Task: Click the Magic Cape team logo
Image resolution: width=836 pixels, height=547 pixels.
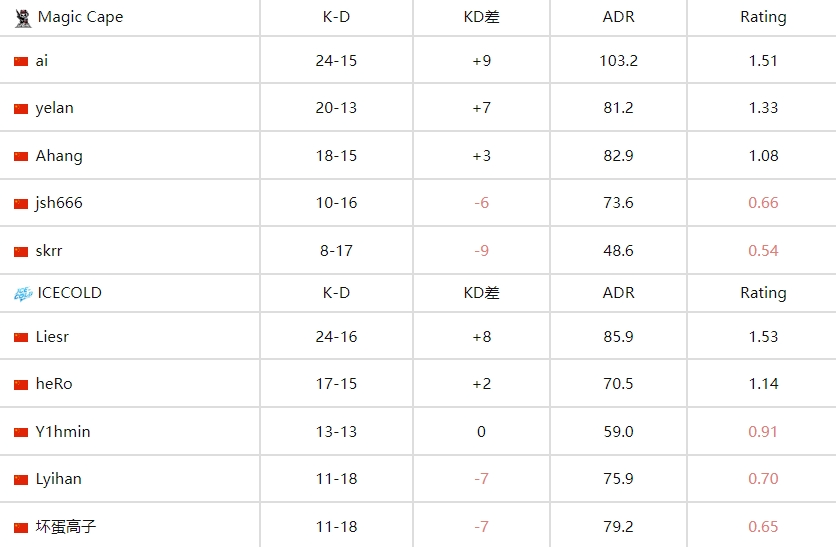Action: point(22,17)
